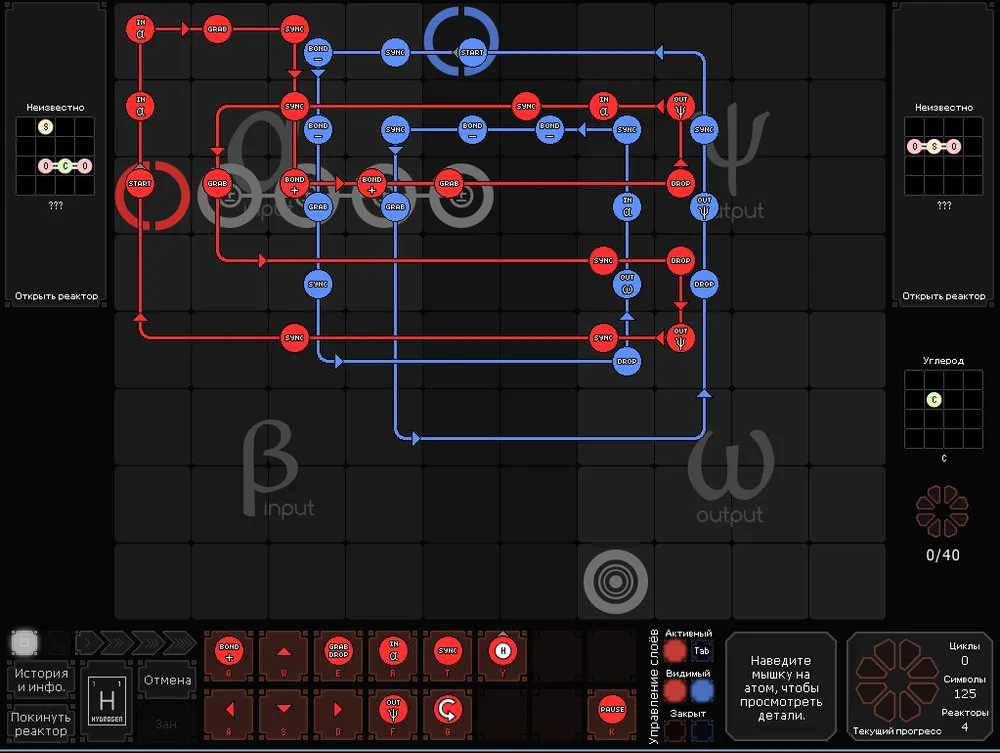This screenshot has height=753, width=1000.
Task: Run simulation at fastest four-chevron speed
Action: coord(180,643)
